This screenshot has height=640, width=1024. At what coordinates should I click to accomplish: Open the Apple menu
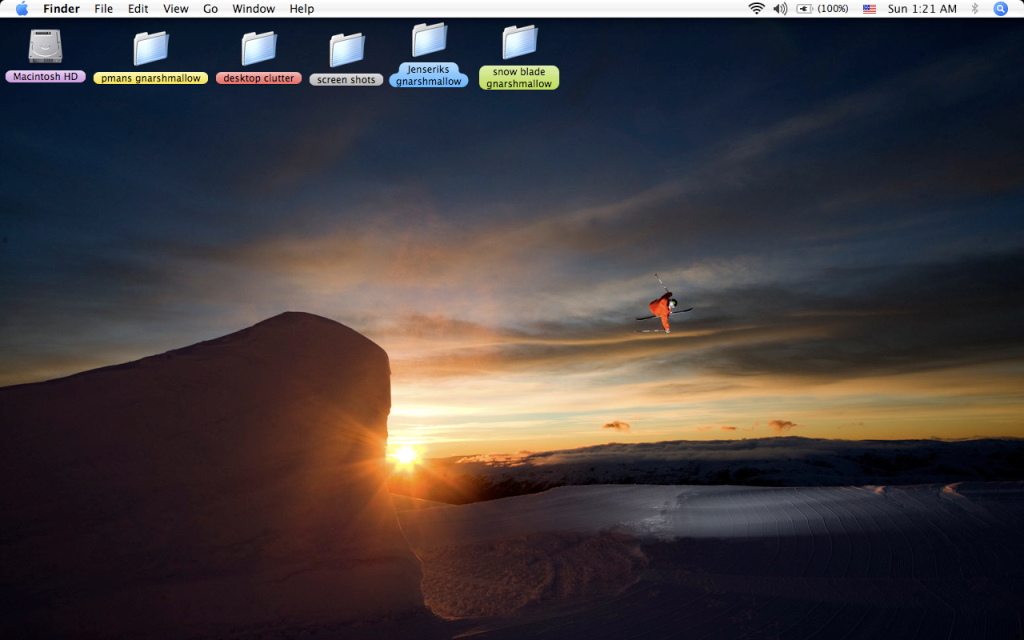[x=22, y=9]
